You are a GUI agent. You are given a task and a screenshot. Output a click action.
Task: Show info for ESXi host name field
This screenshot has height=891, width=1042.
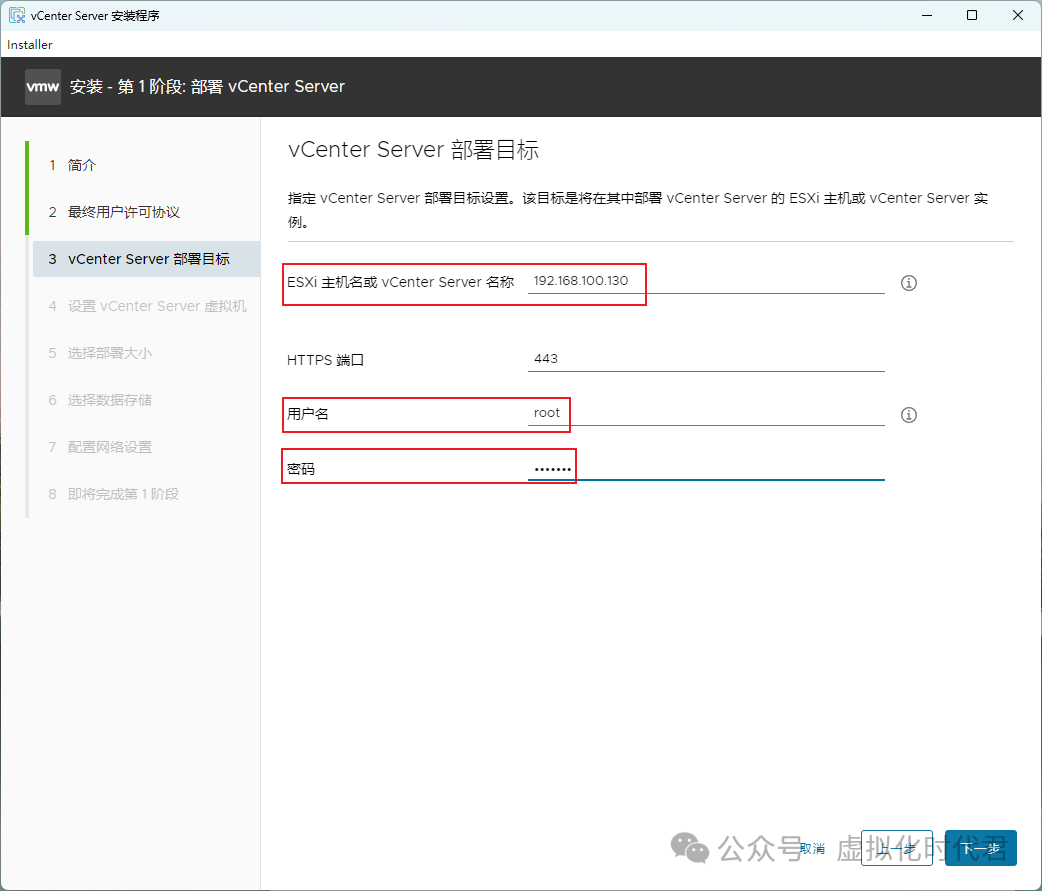(908, 283)
